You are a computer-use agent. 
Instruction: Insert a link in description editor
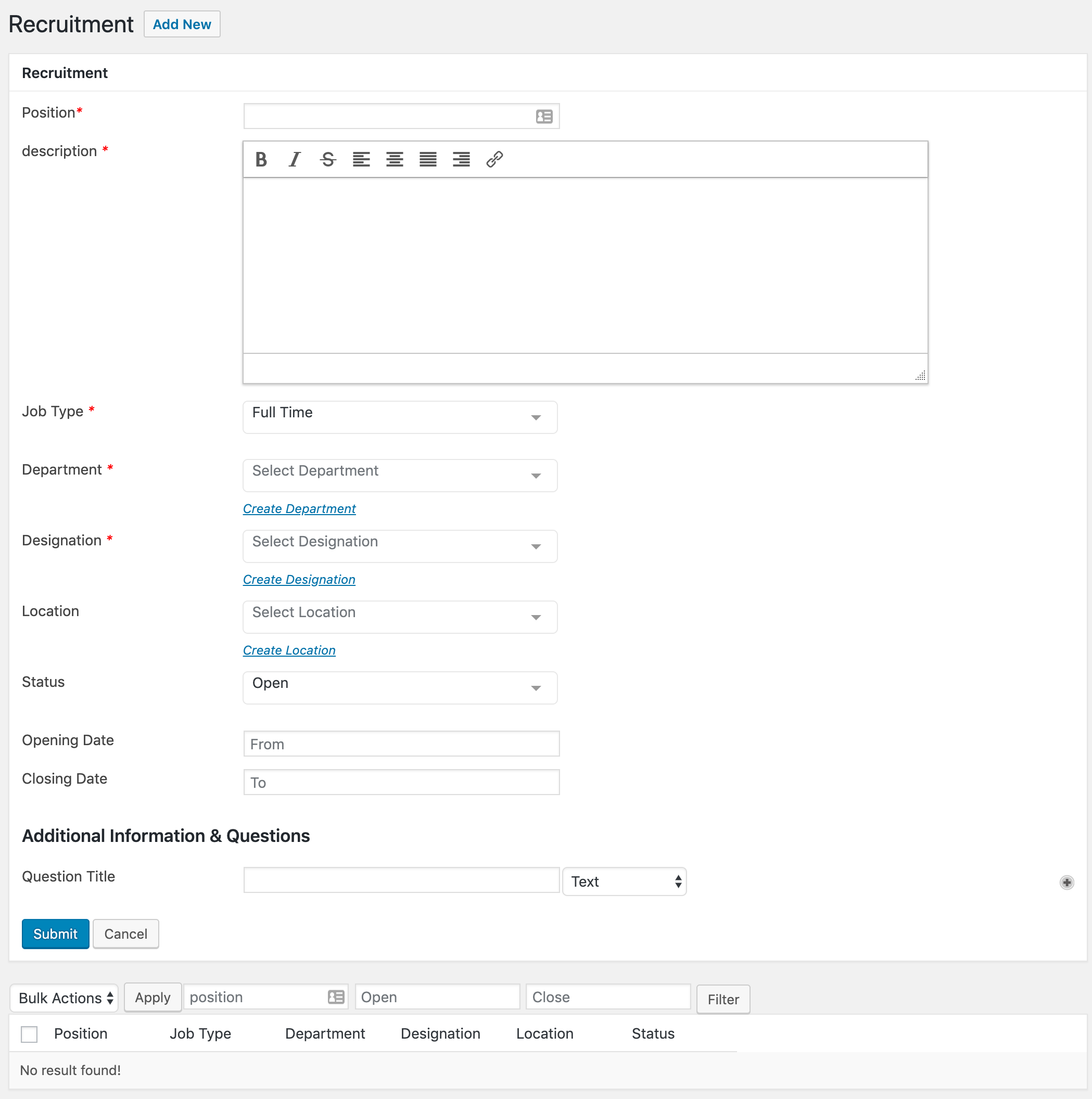point(494,160)
